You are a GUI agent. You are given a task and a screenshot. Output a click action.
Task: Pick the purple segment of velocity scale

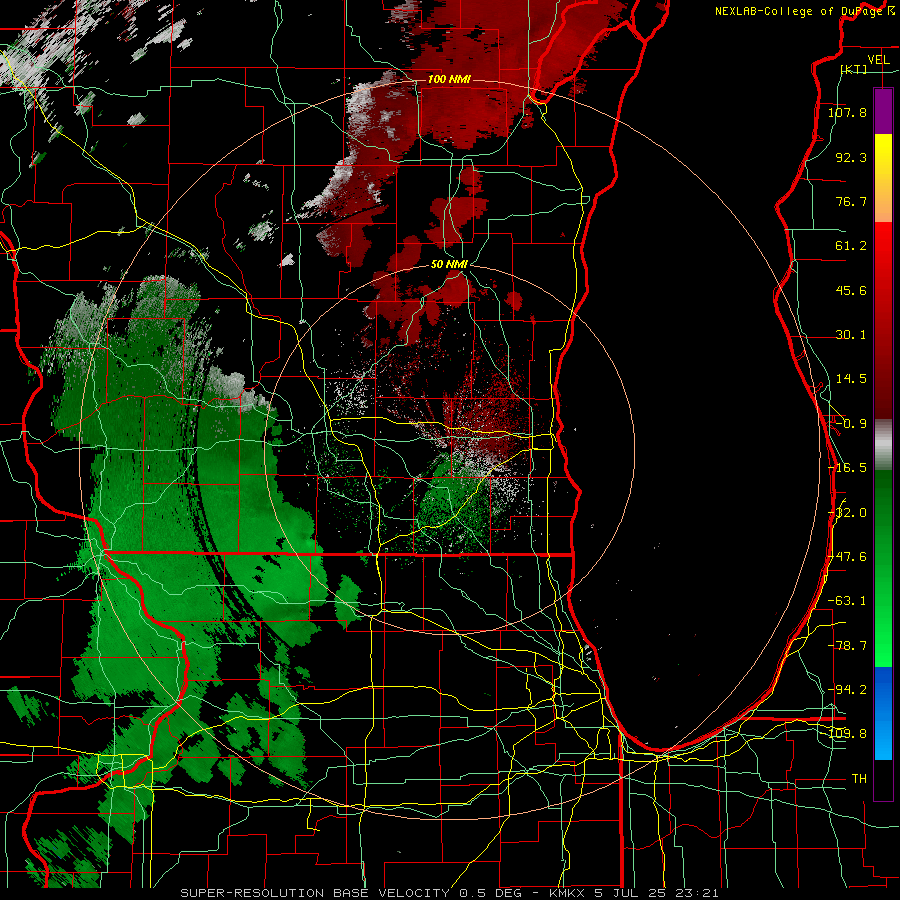[883, 111]
